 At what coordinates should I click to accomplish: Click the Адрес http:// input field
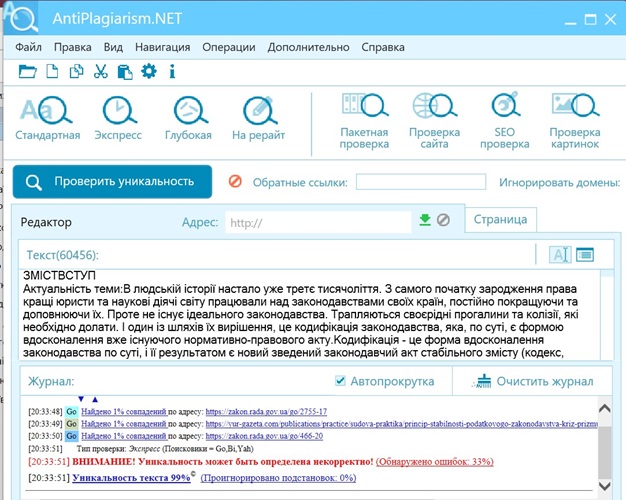point(318,222)
